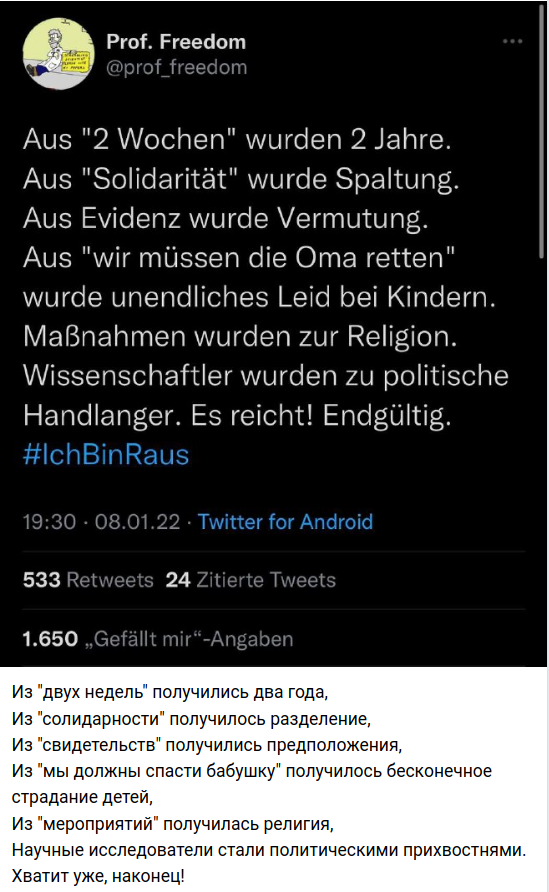Viewport: 549px width, 892px height.
Task: Click the words 'Es reicht! Endgültig.'
Action: tap(321, 415)
